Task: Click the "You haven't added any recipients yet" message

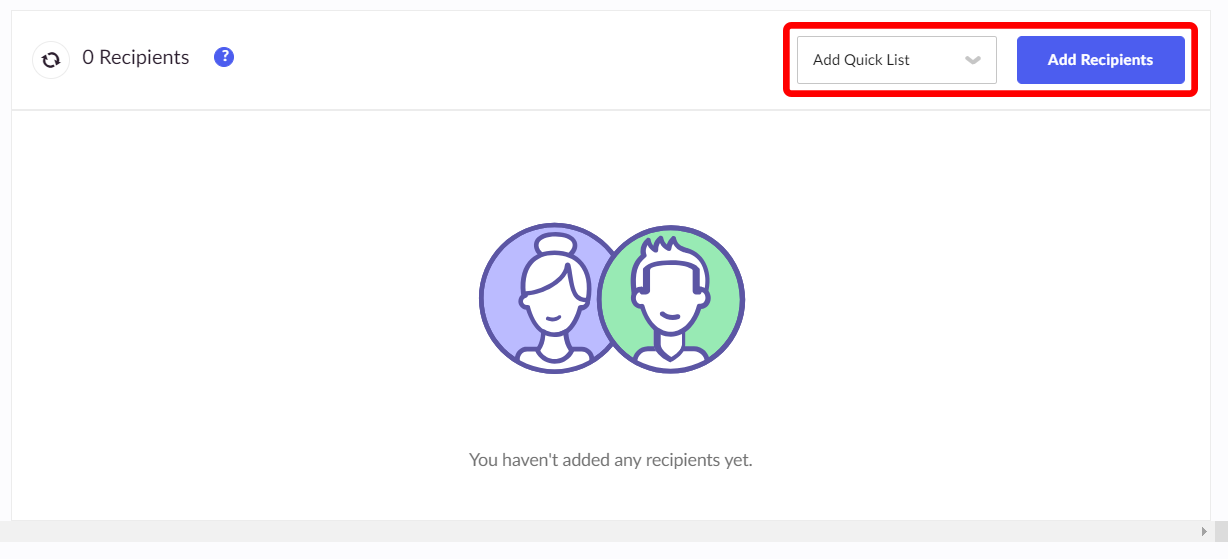Action: tap(610, 460)
